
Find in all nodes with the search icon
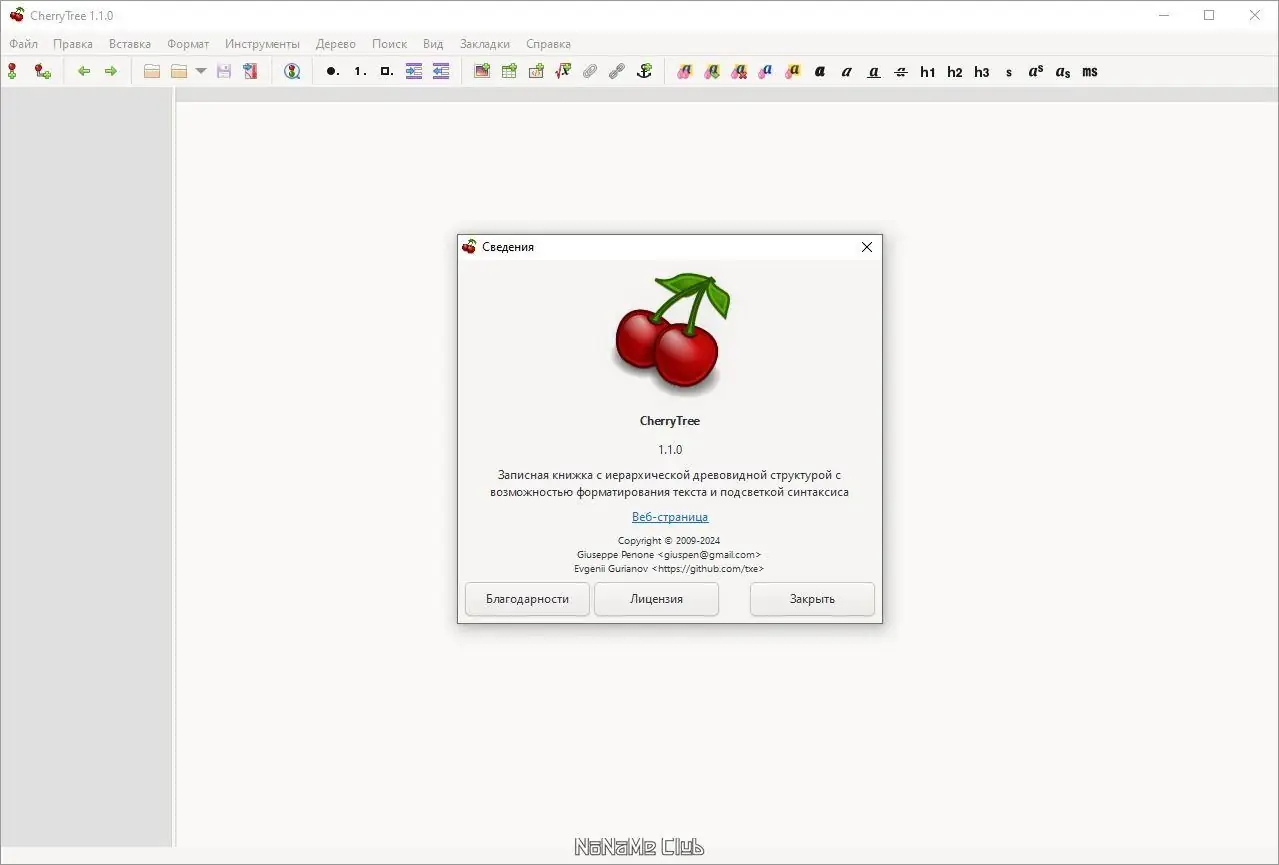(x=292, y=71)
